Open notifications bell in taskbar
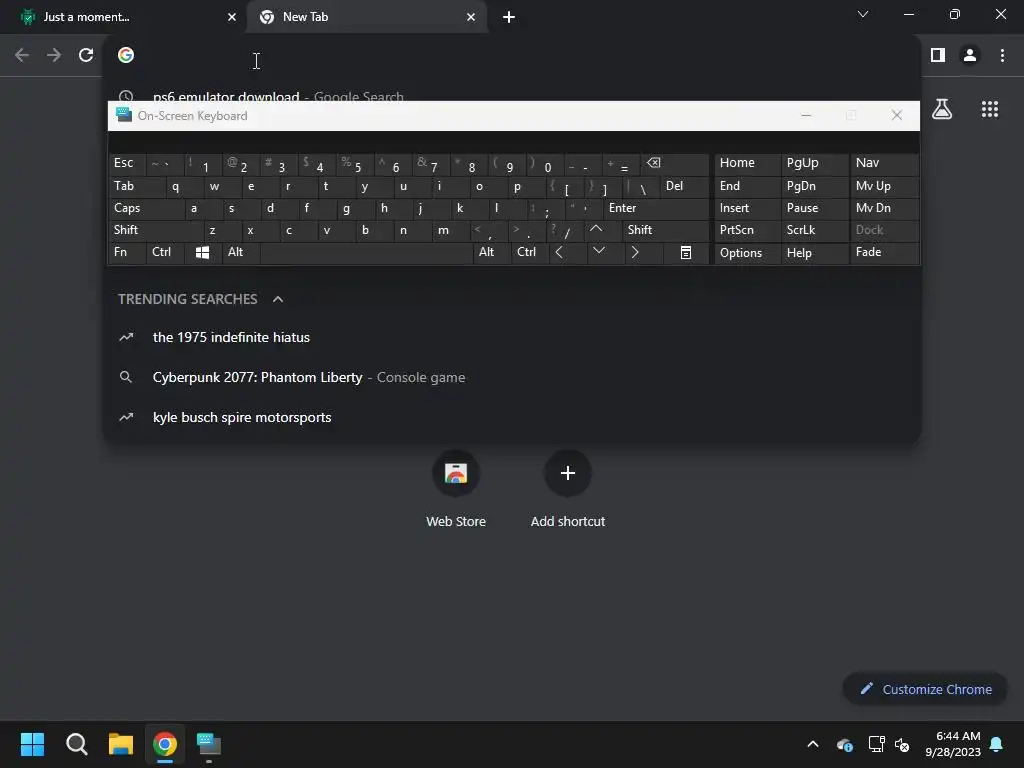1024x768 pixels. (997, 744)
